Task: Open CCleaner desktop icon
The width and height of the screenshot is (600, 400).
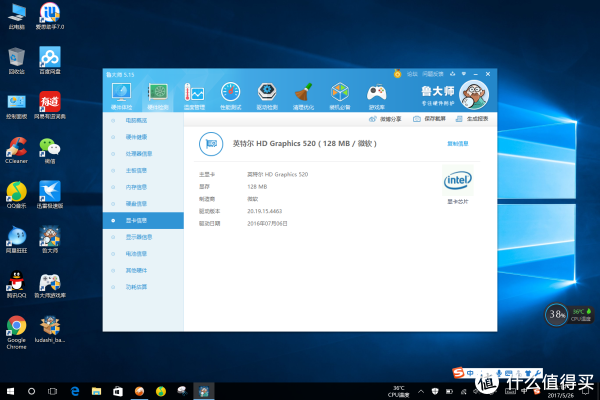Action: coord(16,151)
